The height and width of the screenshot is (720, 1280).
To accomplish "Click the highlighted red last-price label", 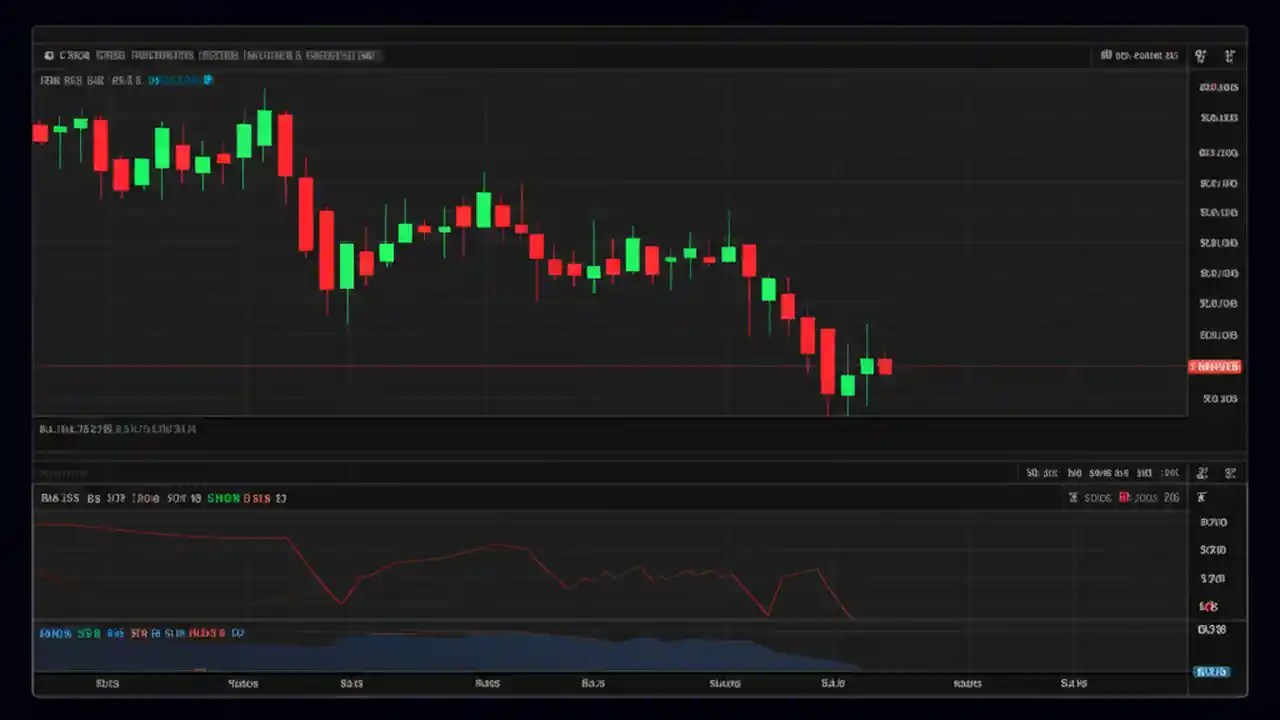I will pos(1214,366).
